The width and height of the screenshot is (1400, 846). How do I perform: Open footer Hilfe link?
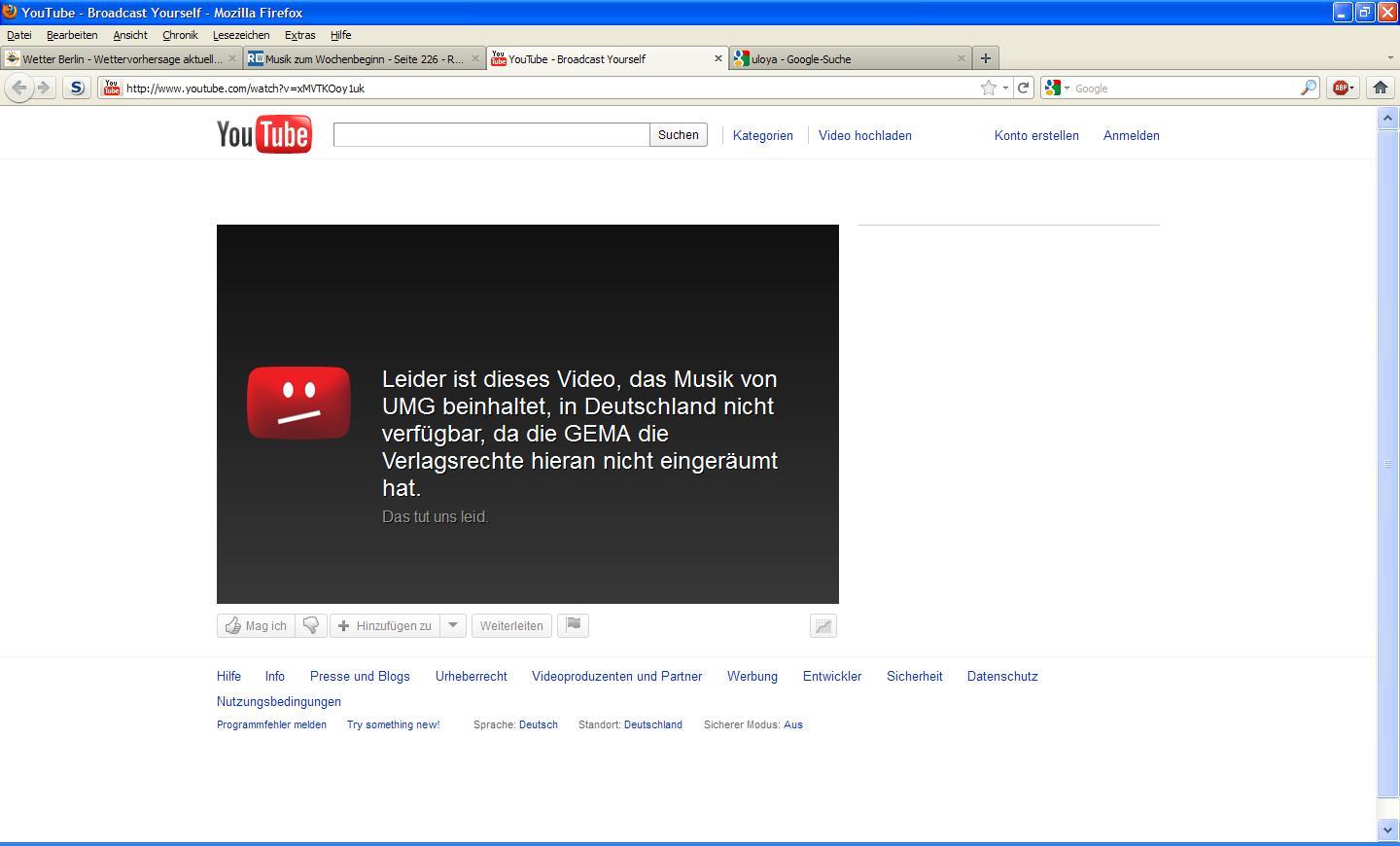tap(228, 676)
